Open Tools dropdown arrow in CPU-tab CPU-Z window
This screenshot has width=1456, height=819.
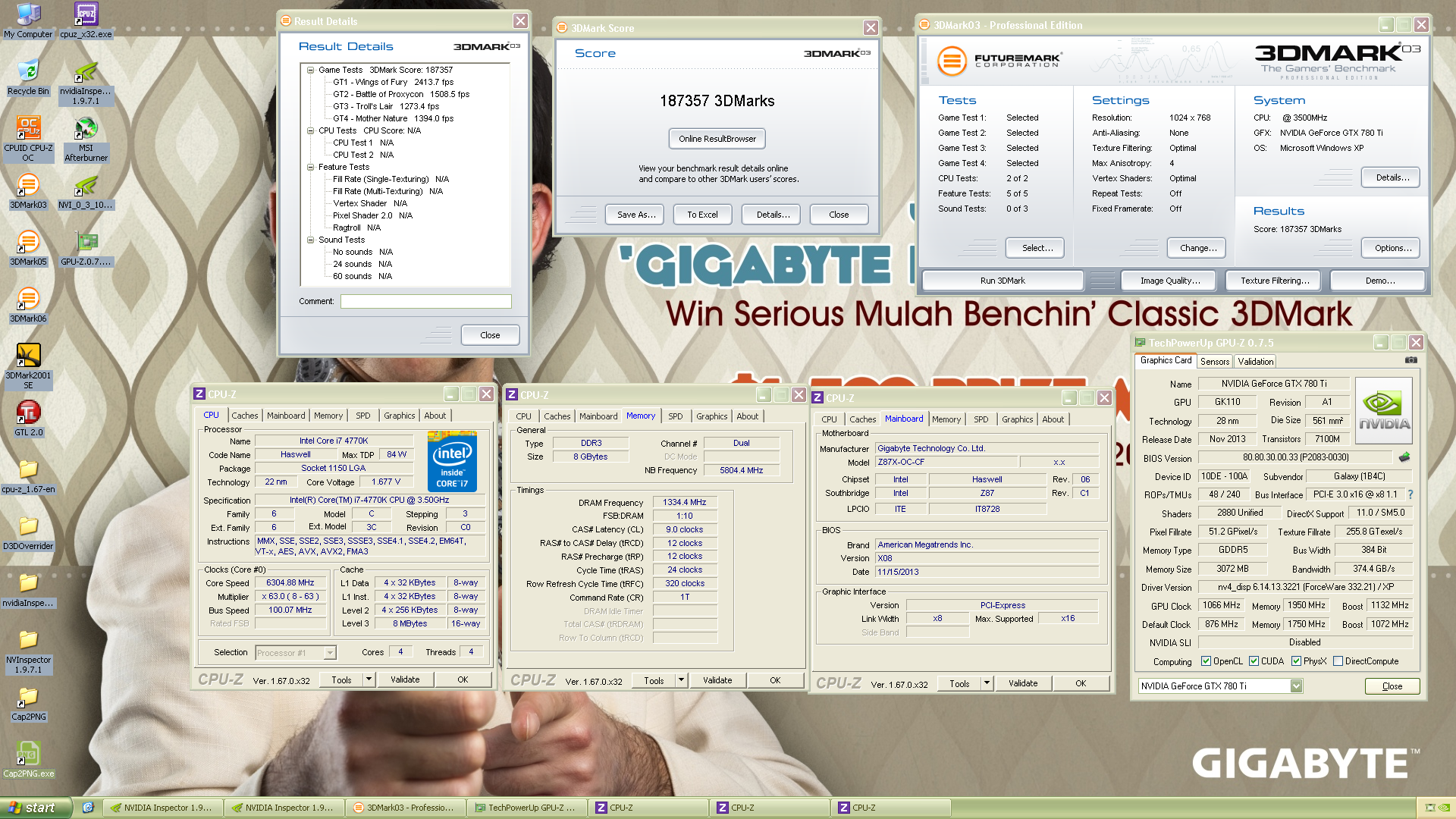[369, 679]
